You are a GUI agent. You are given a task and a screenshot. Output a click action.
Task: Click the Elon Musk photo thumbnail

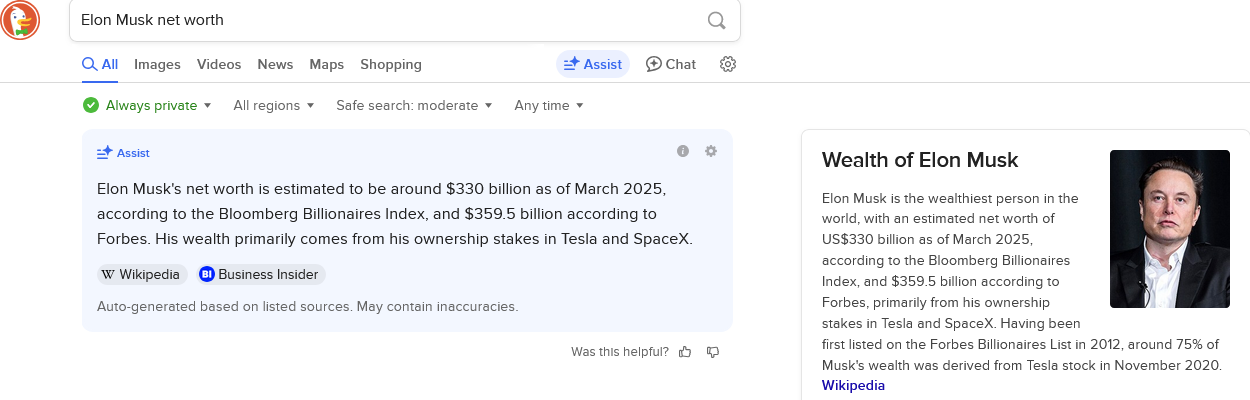click(1170, 229)
